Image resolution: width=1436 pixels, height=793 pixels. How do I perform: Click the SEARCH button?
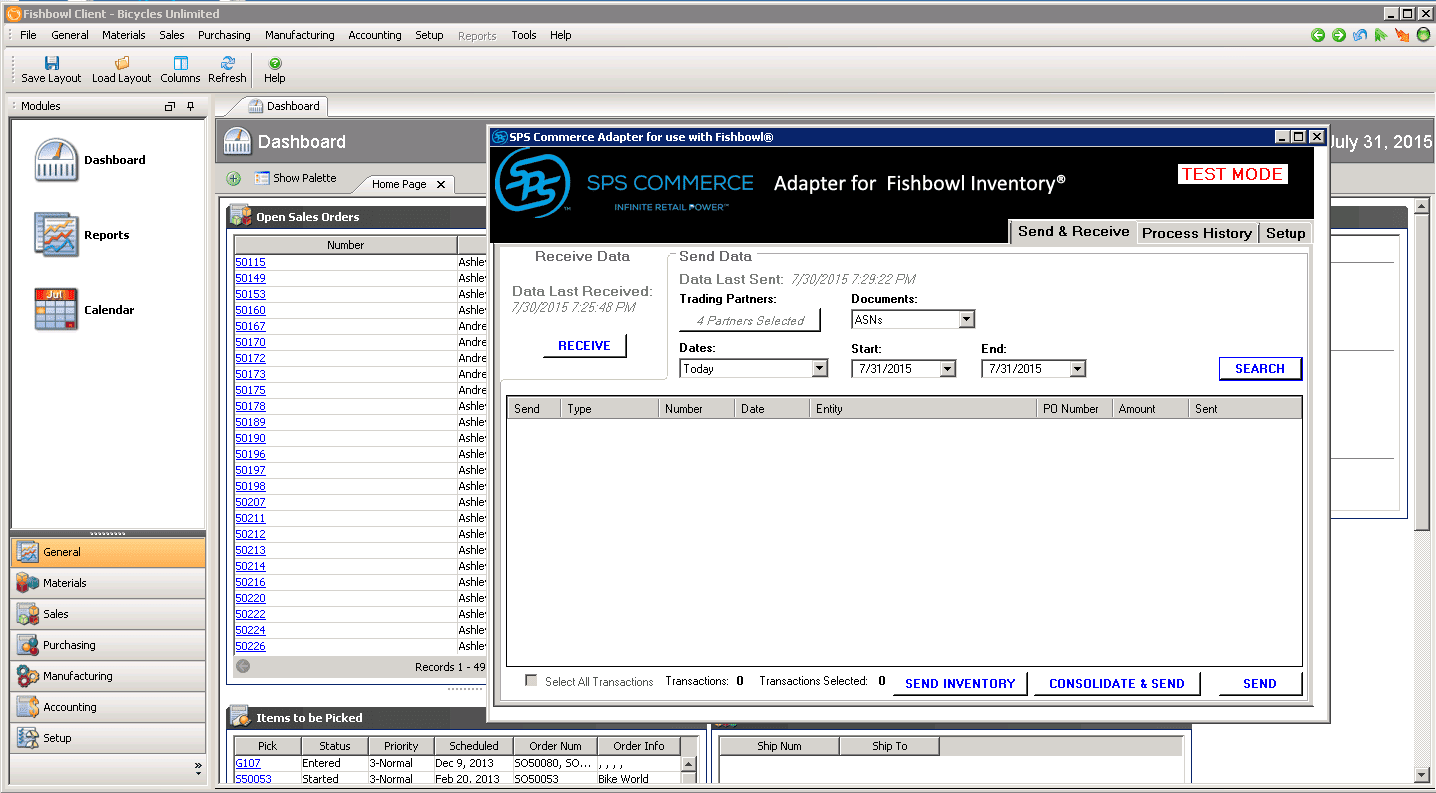pyautogui.click(x=1260, y=369)
